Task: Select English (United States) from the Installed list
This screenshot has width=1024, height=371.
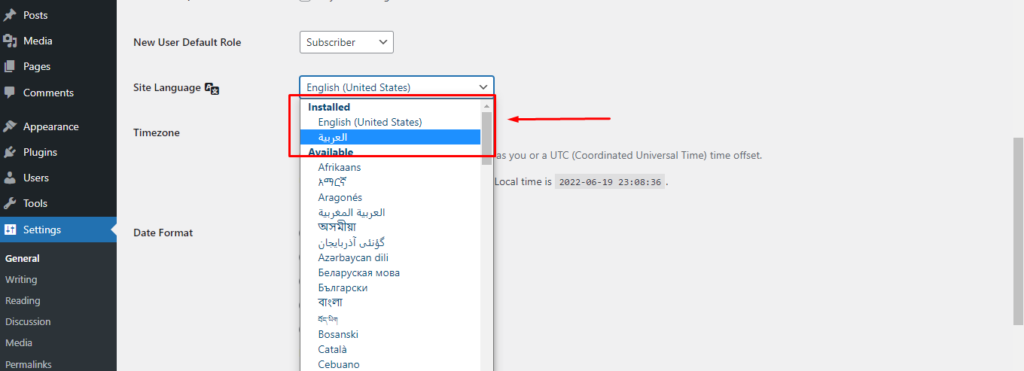Action: pyautogui.click(x=370, y=121)
